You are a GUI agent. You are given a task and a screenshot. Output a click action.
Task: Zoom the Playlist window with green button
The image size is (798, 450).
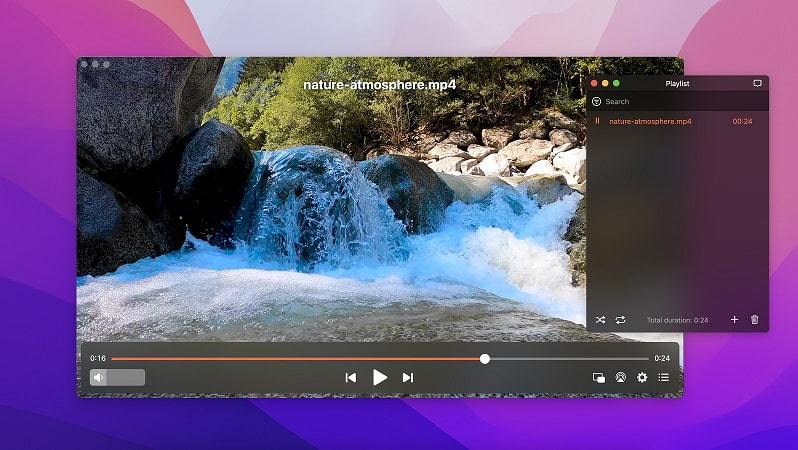click(616, 83)
